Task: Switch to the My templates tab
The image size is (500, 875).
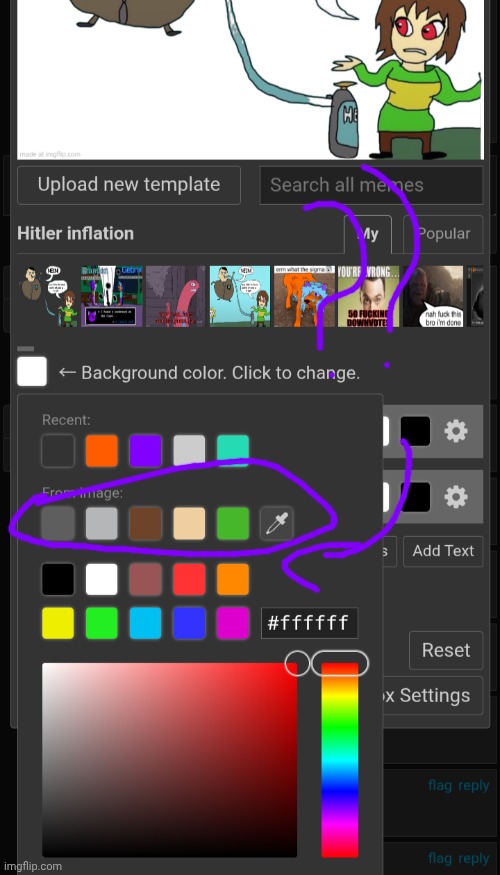Action: pyautogui.click(x=368, y=234)
